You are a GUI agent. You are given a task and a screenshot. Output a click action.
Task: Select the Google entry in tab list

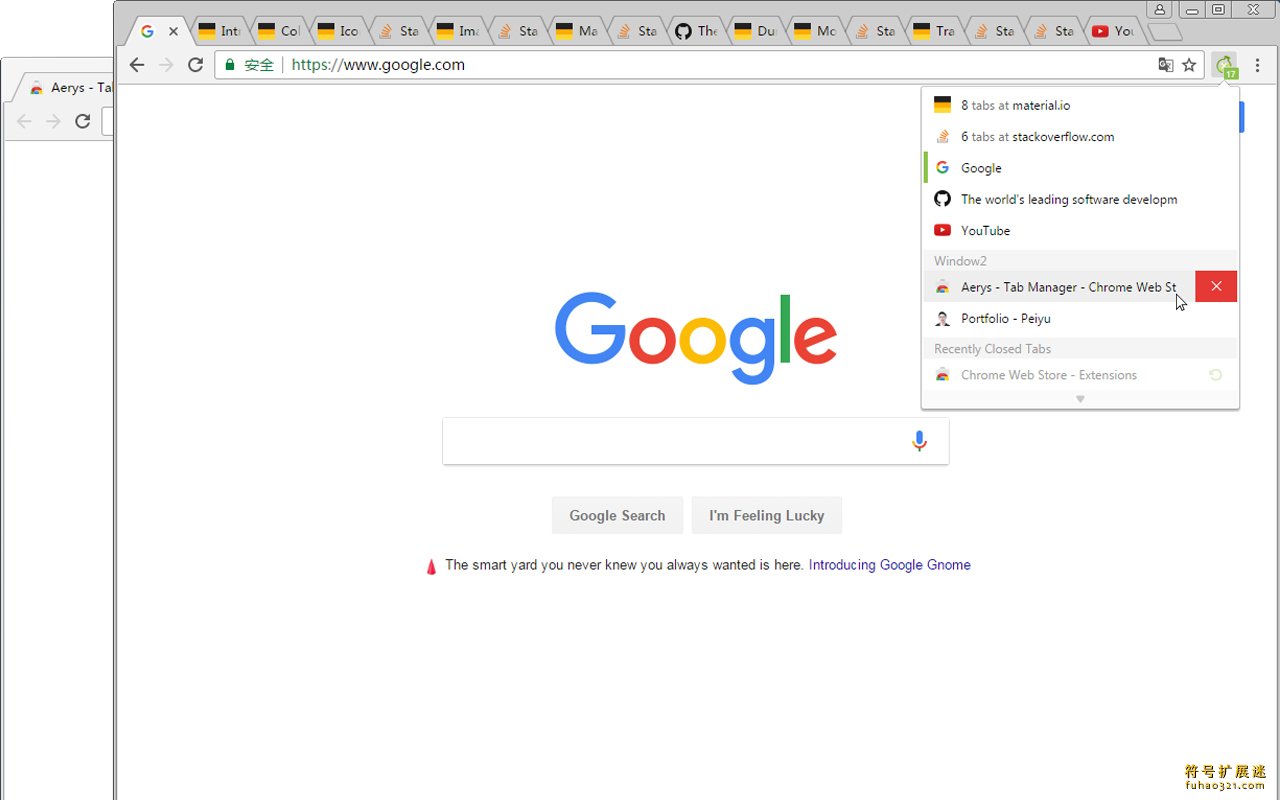(x=1080, y=168)
